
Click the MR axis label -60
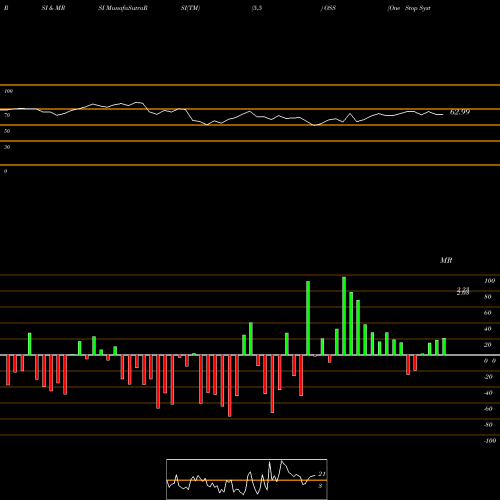point(488,409)
